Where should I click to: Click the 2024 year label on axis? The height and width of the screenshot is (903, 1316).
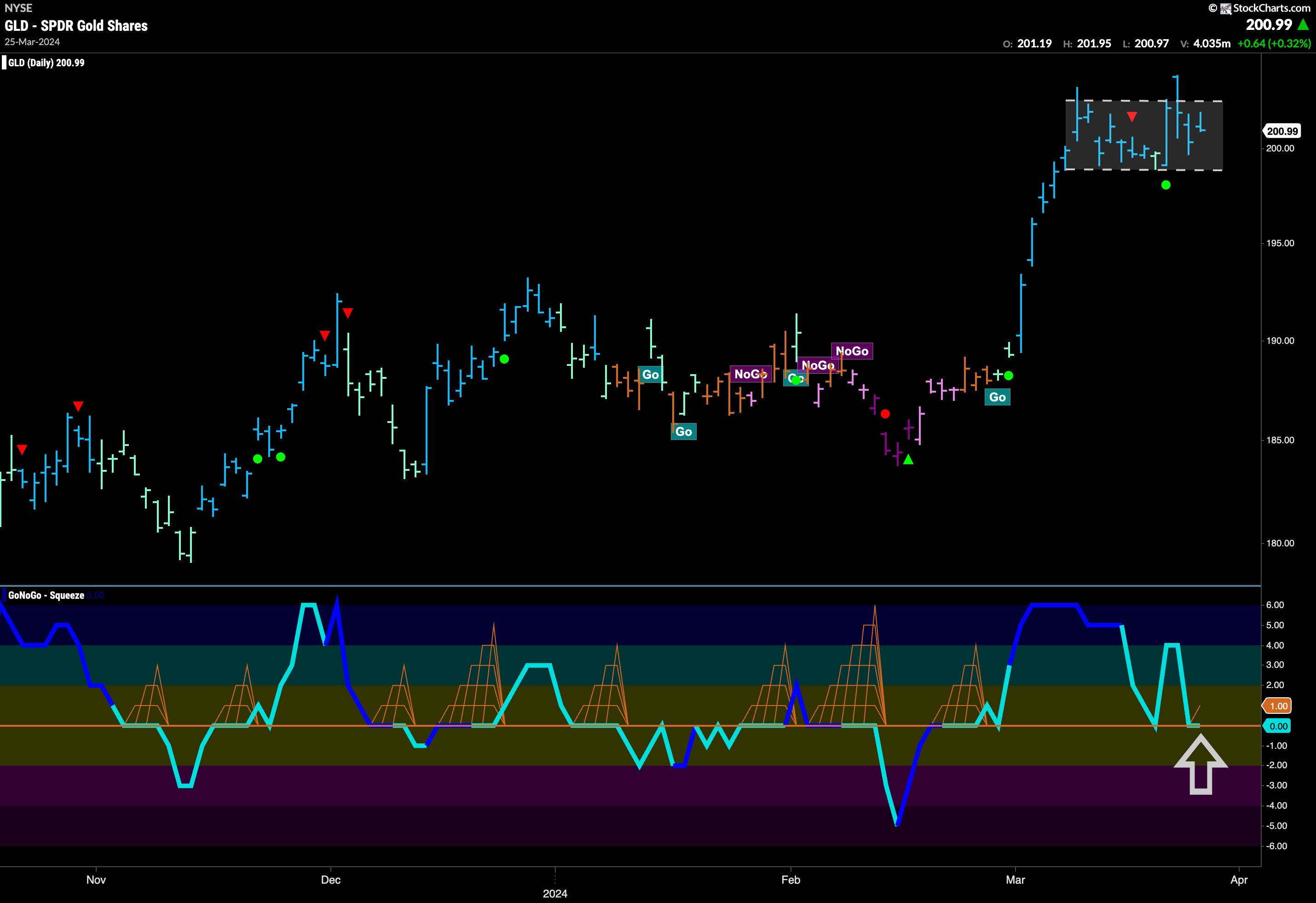tap(555, 894)
